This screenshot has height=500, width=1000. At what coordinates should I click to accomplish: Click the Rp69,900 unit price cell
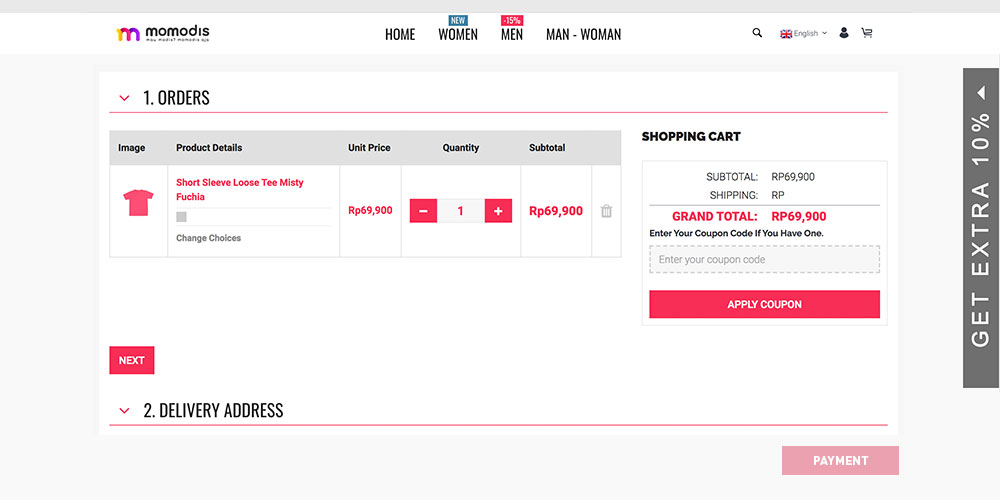click(x=371, y=210)
